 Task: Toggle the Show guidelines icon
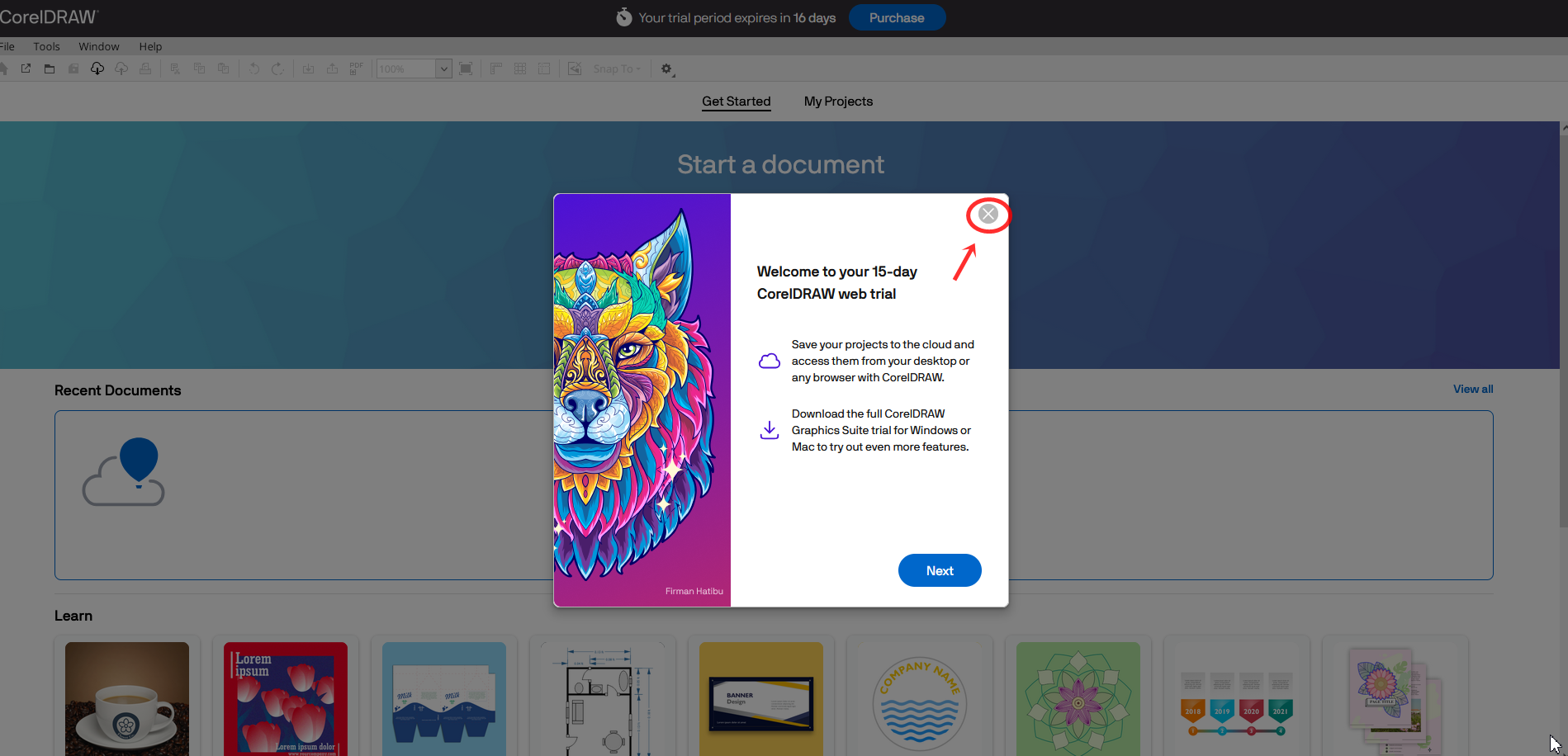[x=544, y=69]
